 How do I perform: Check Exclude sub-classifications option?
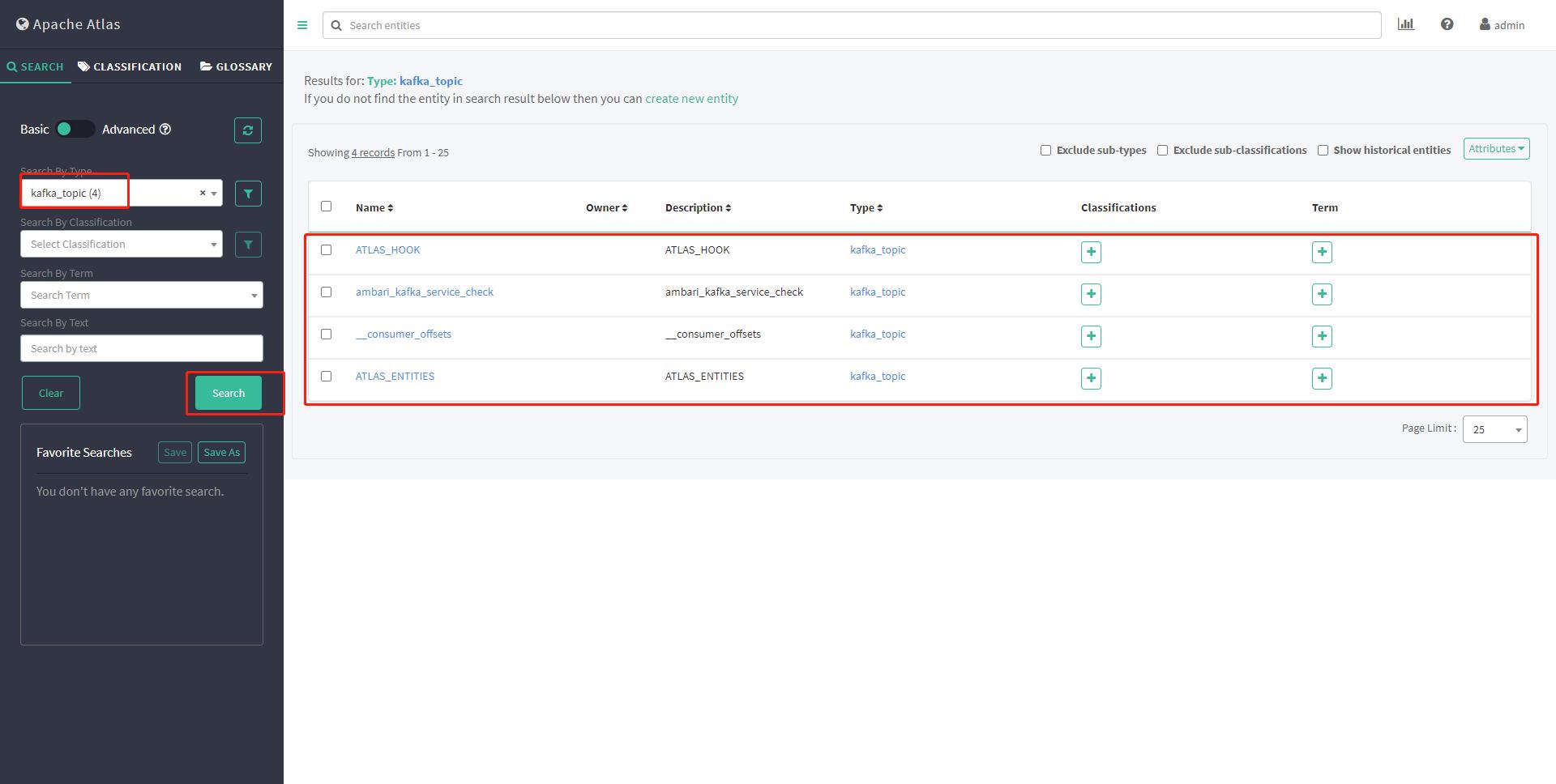click(x=1162, y=151)
